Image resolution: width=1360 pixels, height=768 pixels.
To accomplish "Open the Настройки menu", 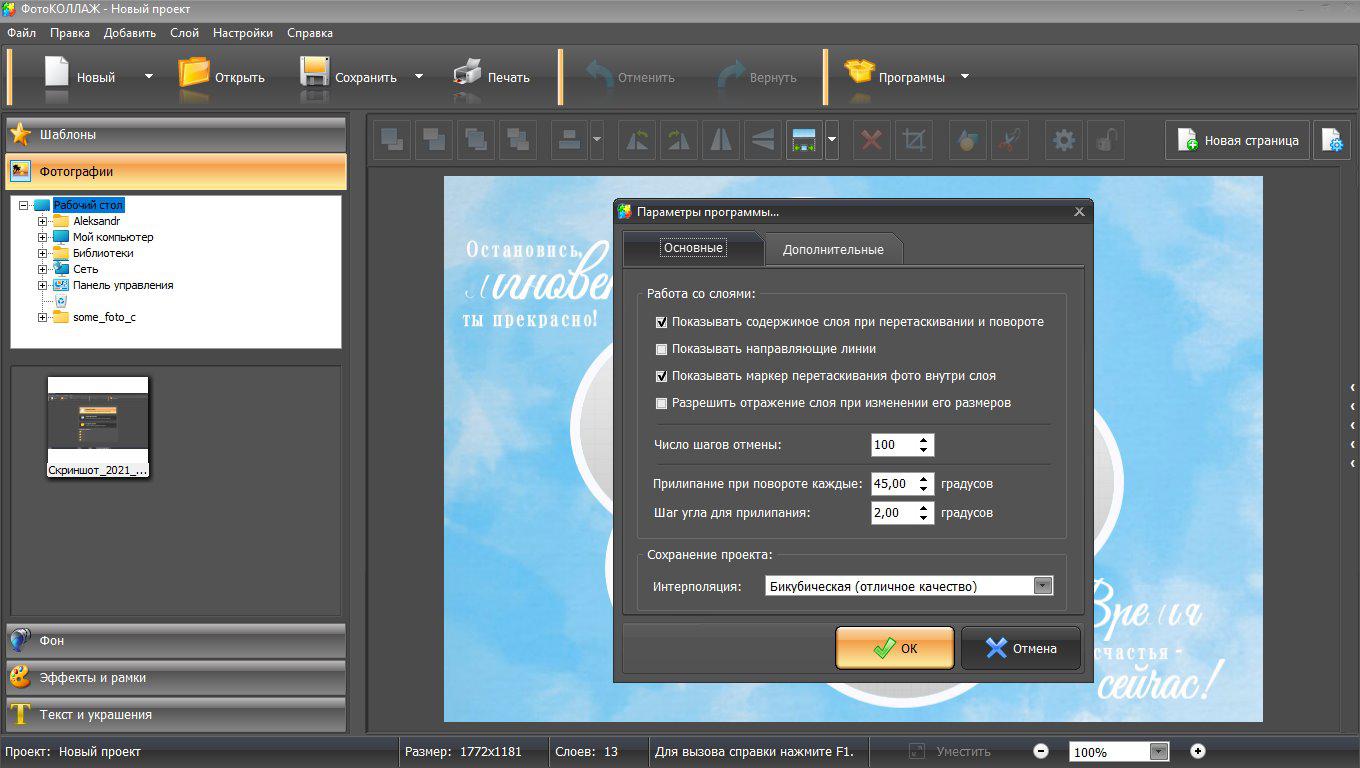I will pos(242,33).
